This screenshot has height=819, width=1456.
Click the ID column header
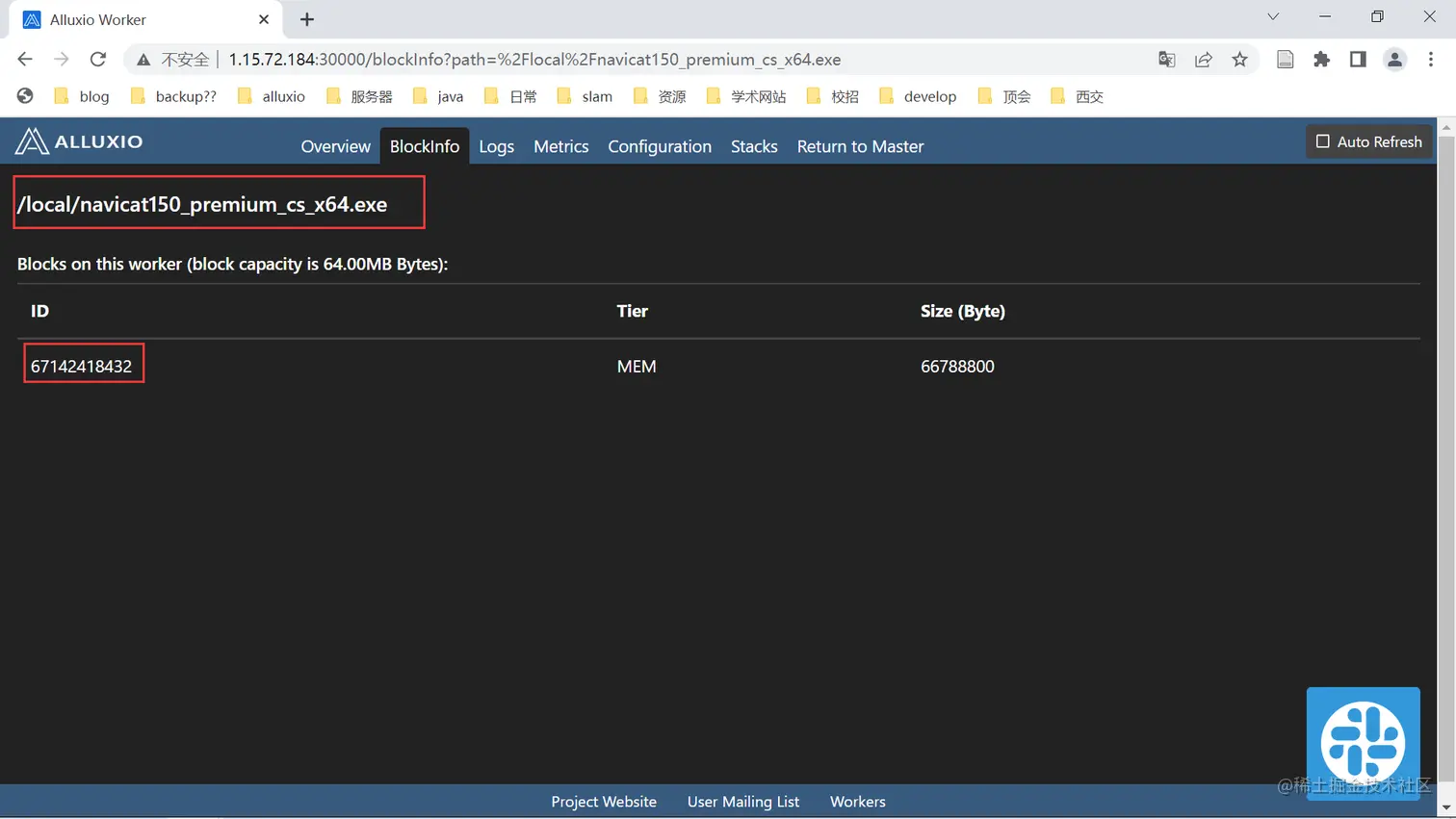(39, 311)
